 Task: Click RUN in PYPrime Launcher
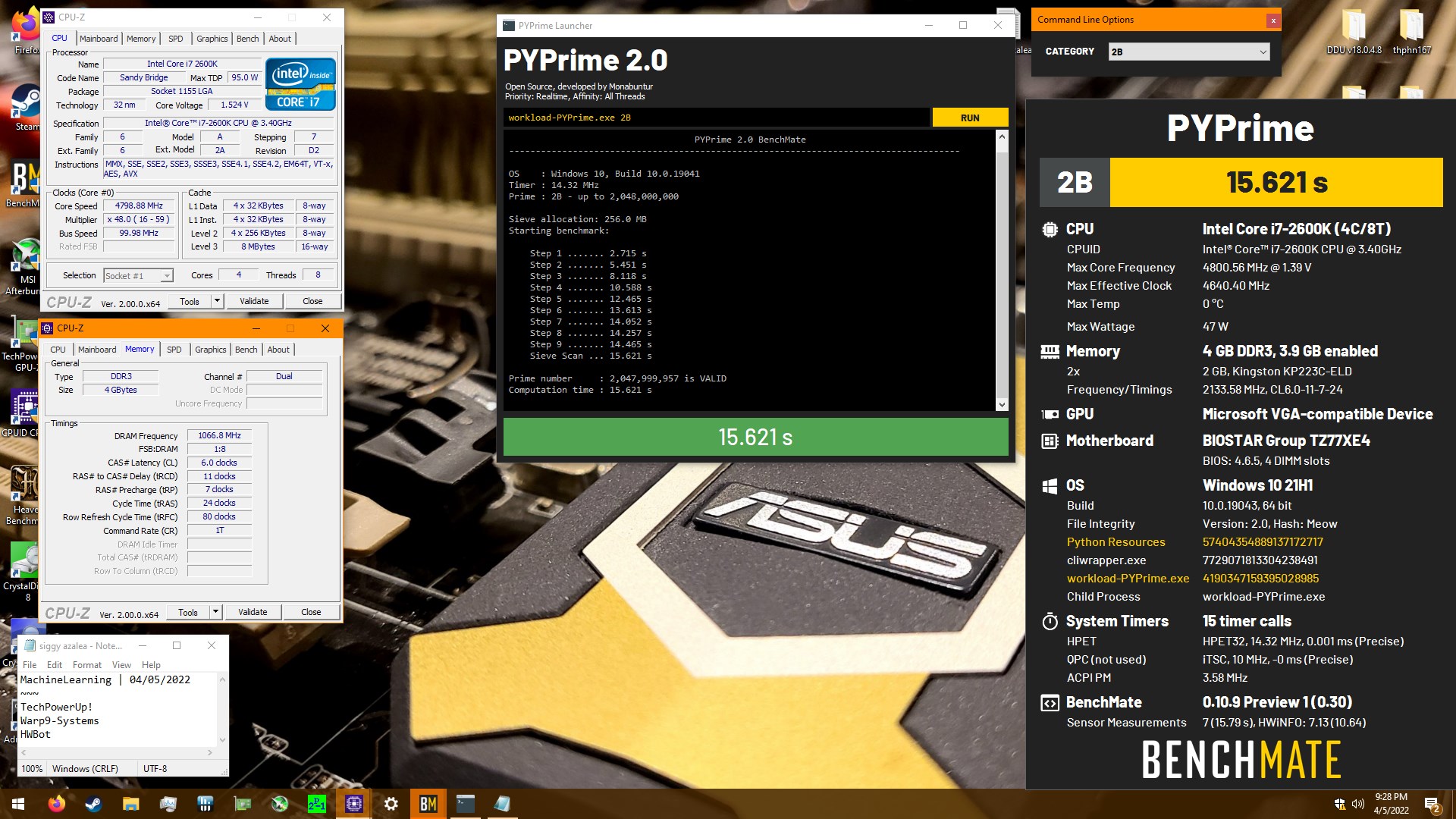(970, 118)
